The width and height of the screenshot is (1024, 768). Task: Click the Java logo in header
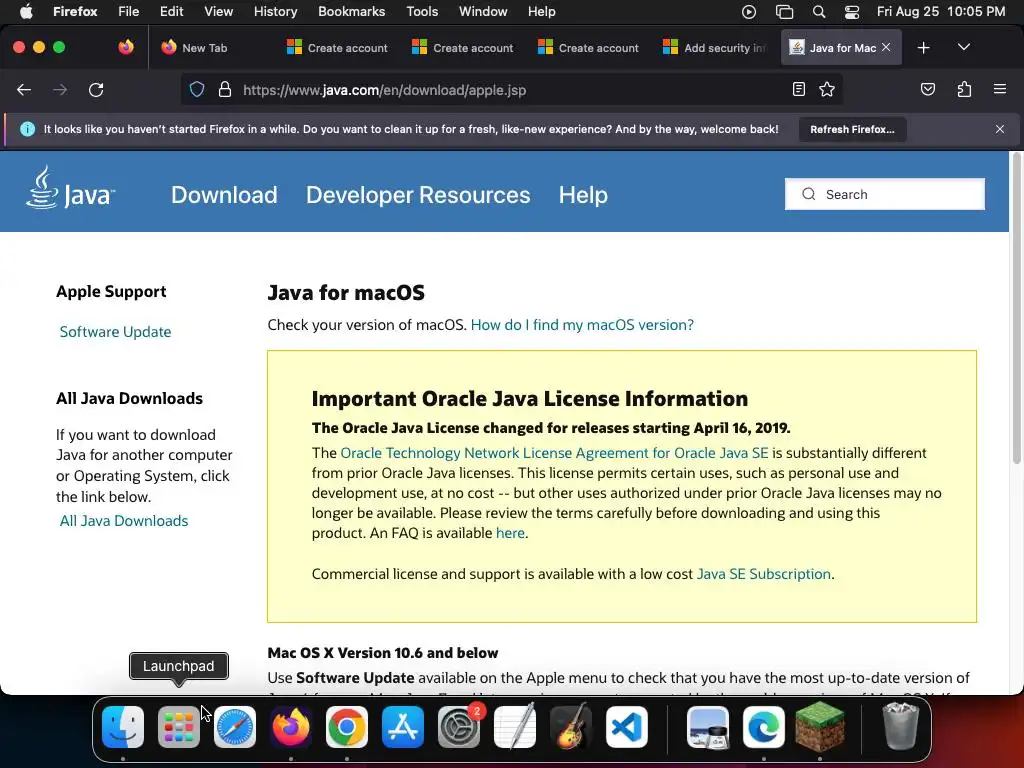(71, 188)
